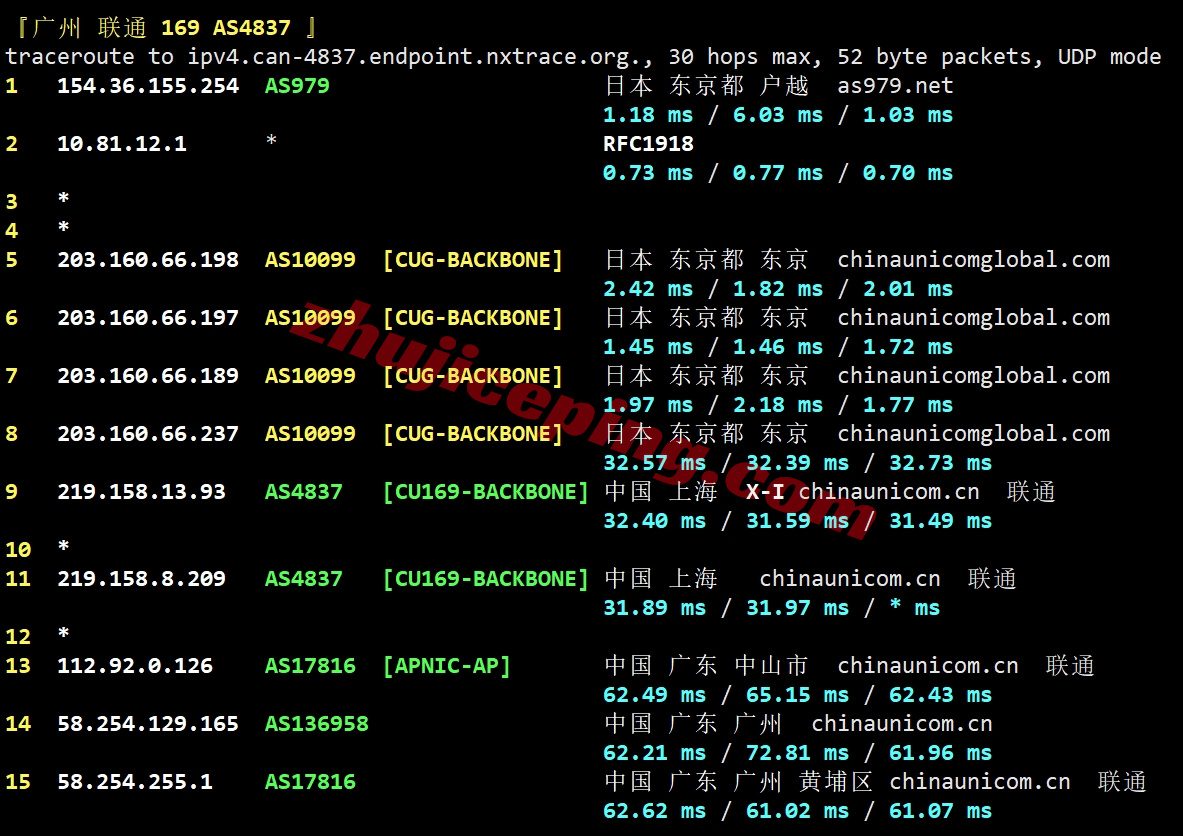Click the RFC1918 label

click(x=648, y=144)
